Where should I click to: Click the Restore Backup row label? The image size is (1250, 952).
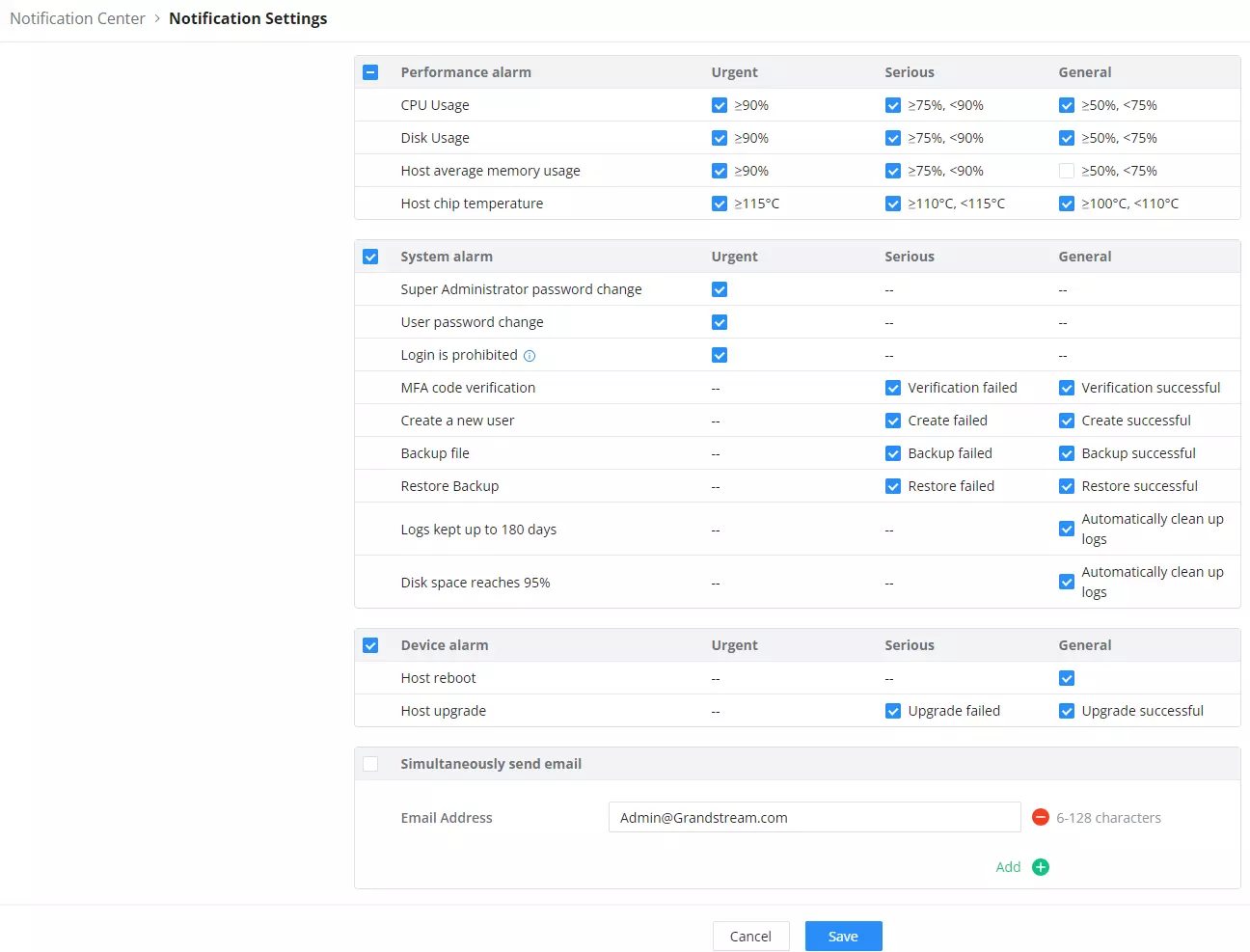449,486
